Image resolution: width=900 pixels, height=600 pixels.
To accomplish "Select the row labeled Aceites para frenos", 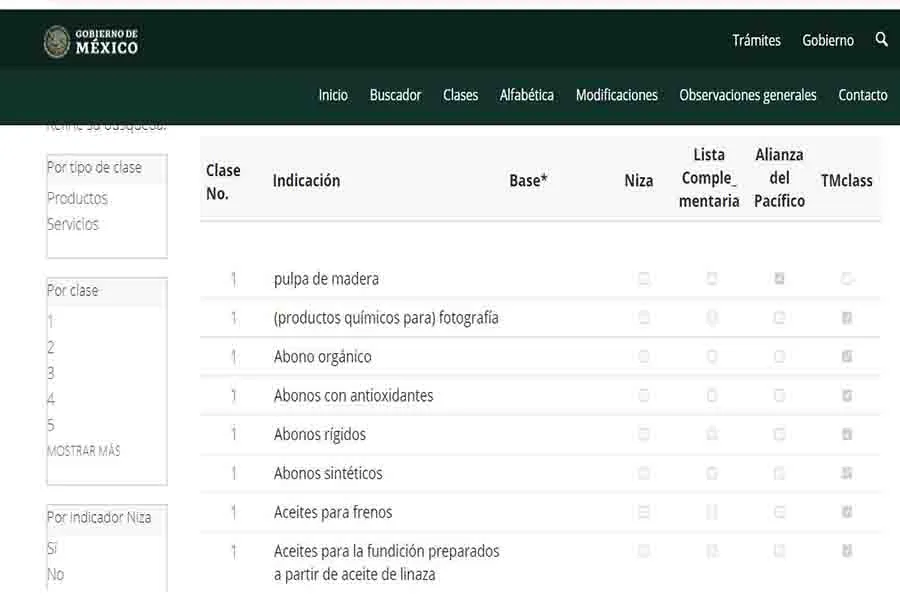I will 333,512.
